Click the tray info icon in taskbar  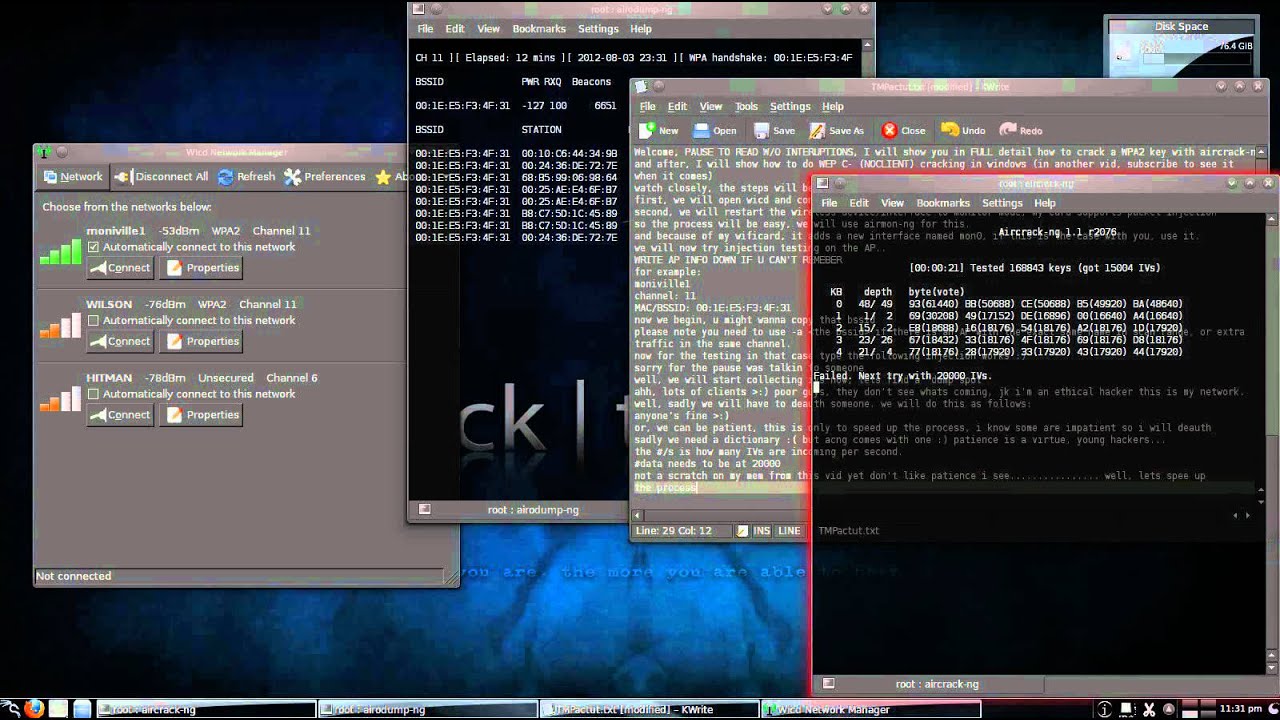tap(1105, 709)
